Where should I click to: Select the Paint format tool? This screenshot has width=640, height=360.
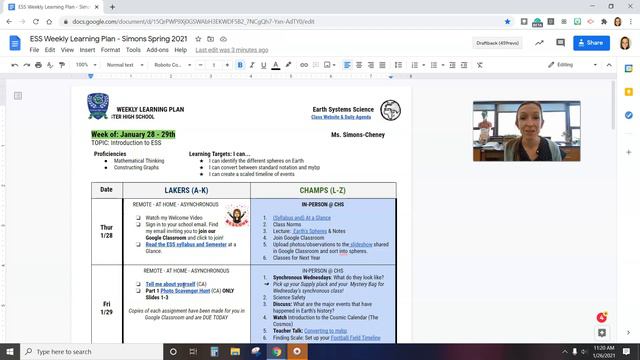62,65
